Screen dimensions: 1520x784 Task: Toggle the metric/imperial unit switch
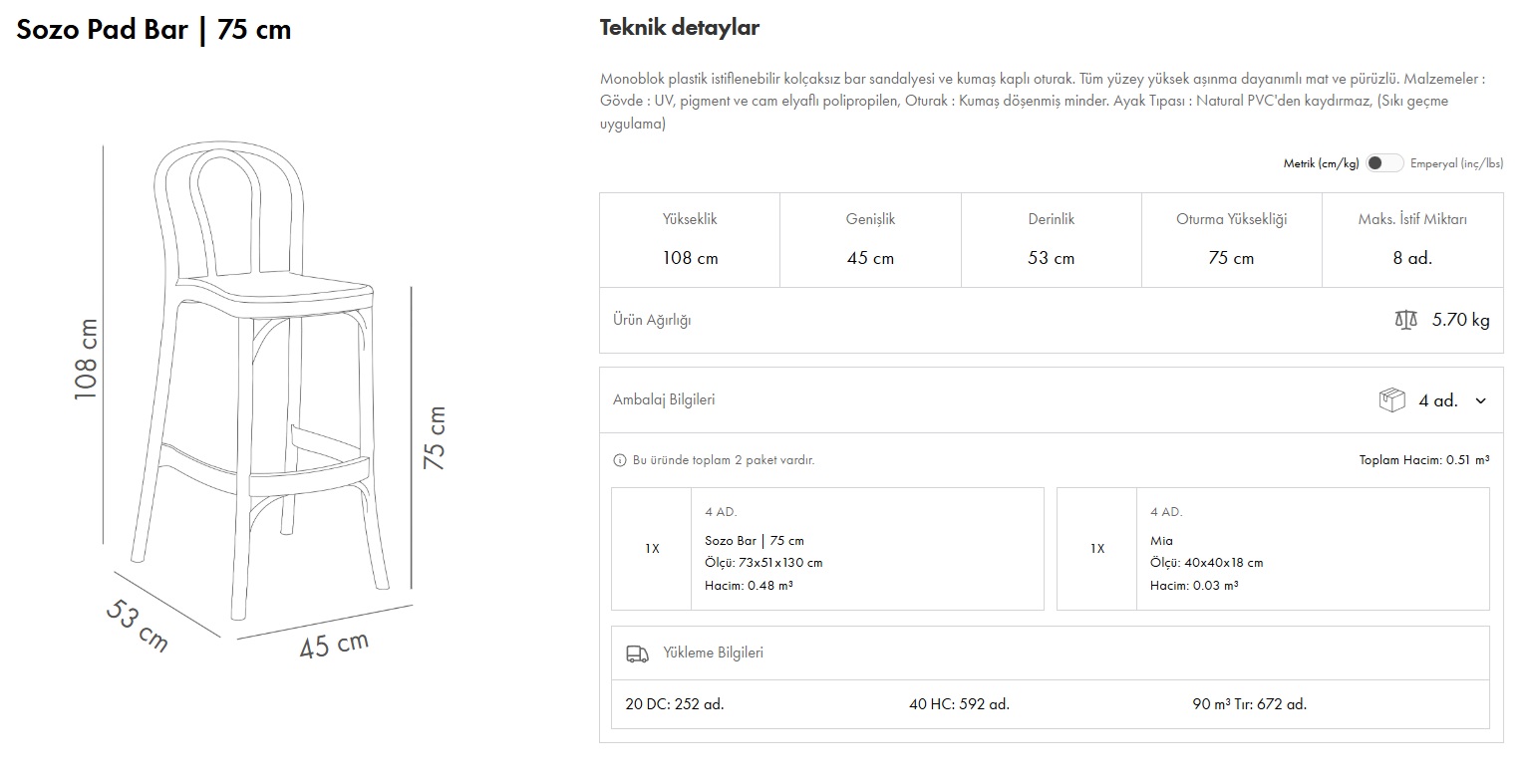coord(1383,163)
